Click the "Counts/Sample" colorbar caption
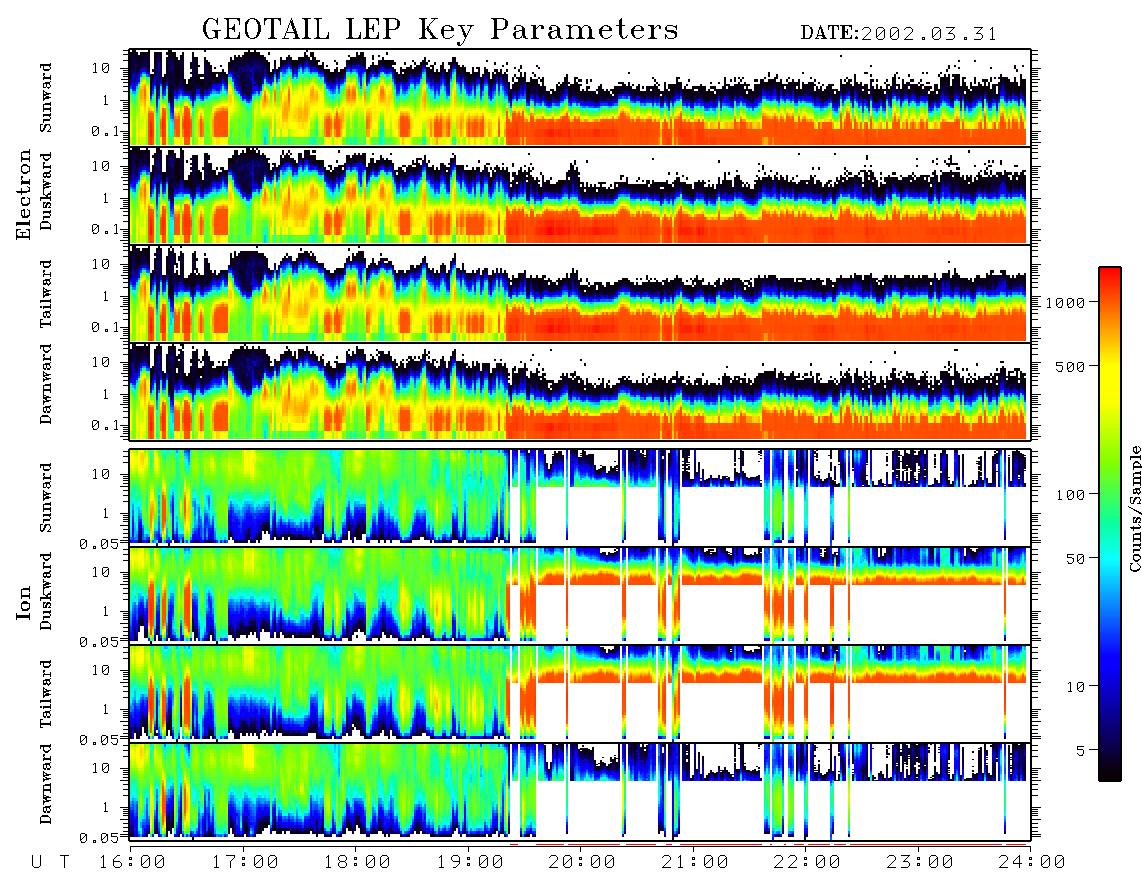Screen dimensions: 1142x880 tap(1134, 508)
